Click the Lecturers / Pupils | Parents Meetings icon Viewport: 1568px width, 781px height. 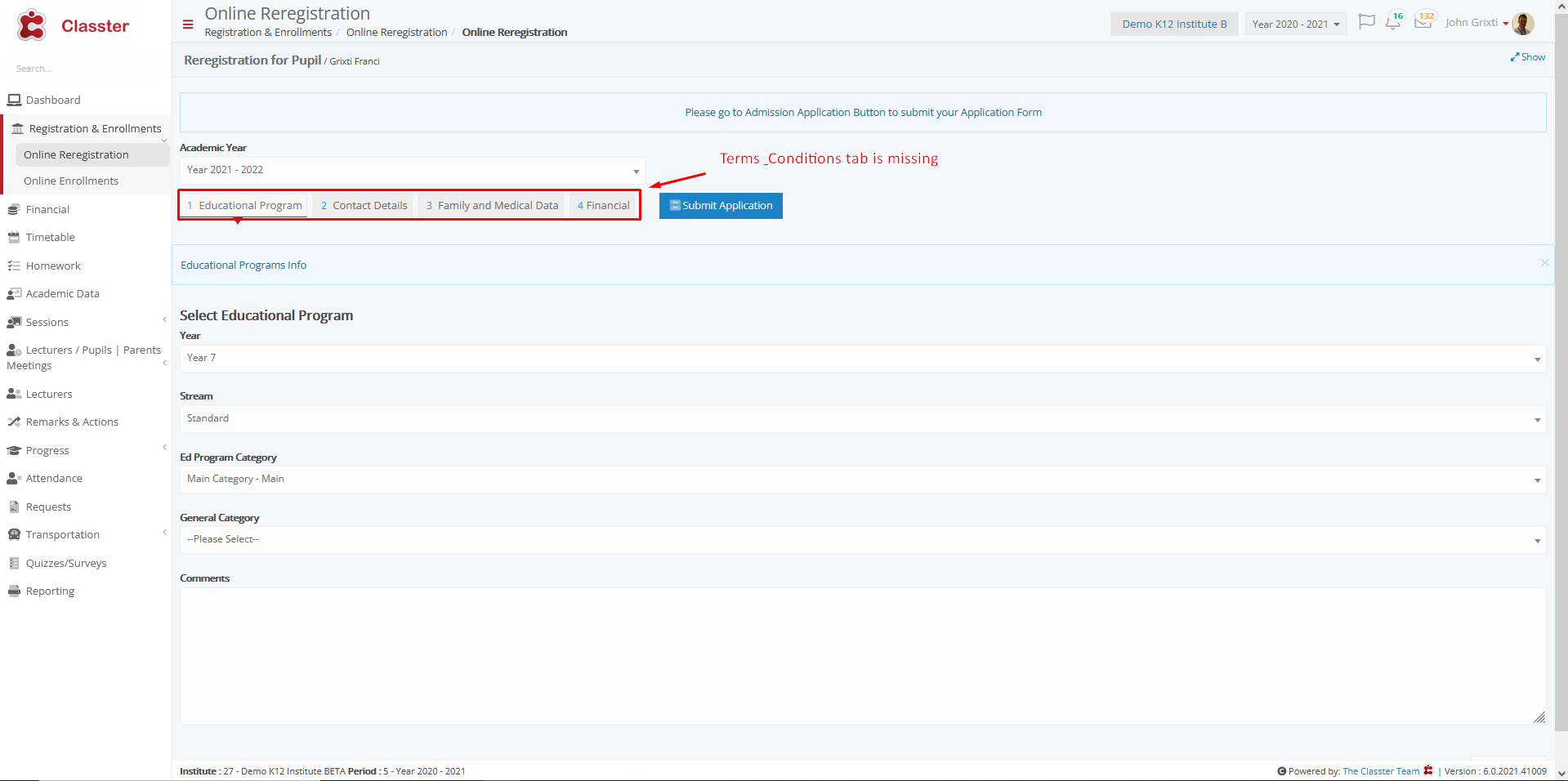(x=14, y=350)
